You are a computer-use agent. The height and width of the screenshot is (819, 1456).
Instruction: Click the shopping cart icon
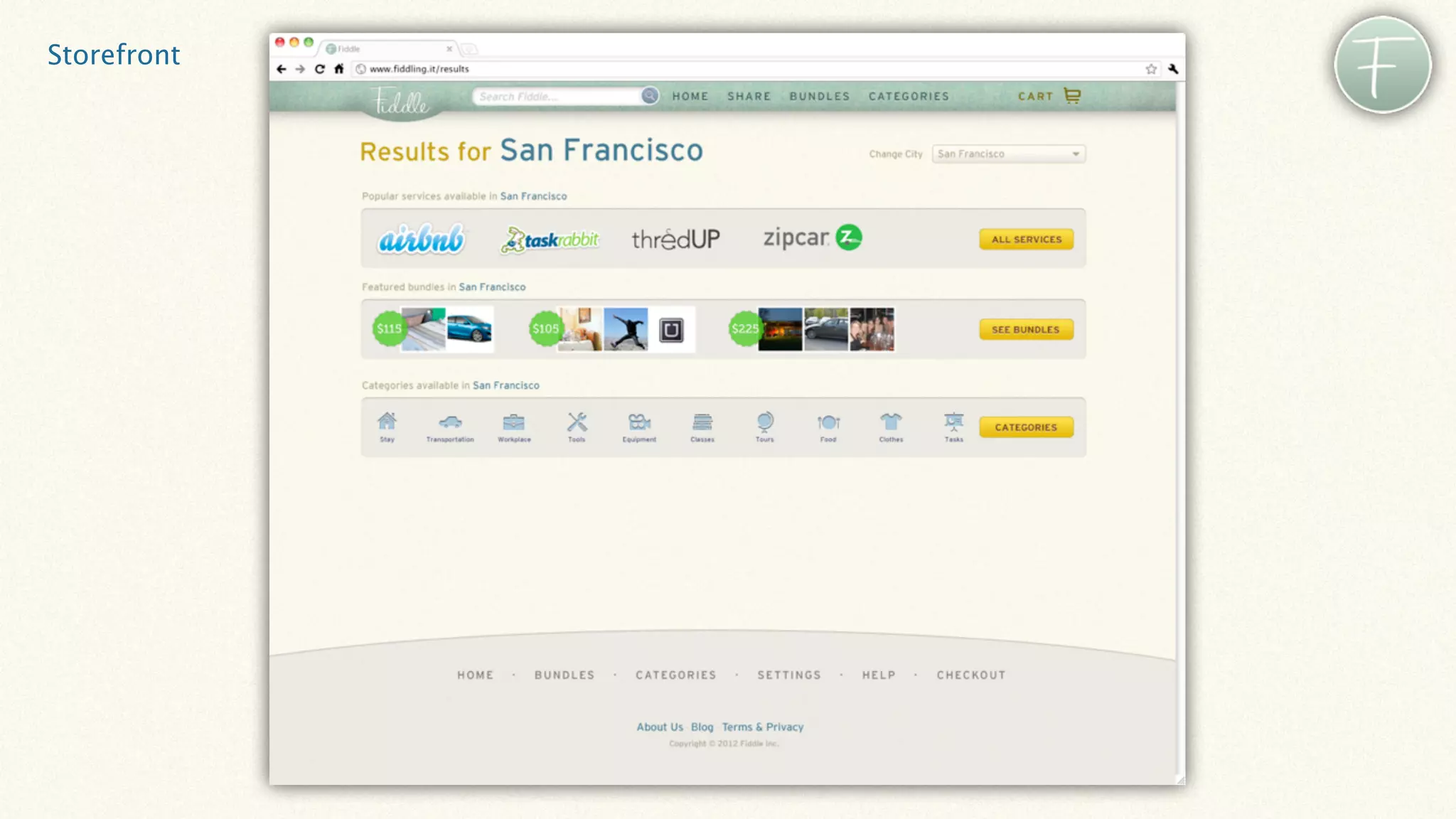[1072, 95]
